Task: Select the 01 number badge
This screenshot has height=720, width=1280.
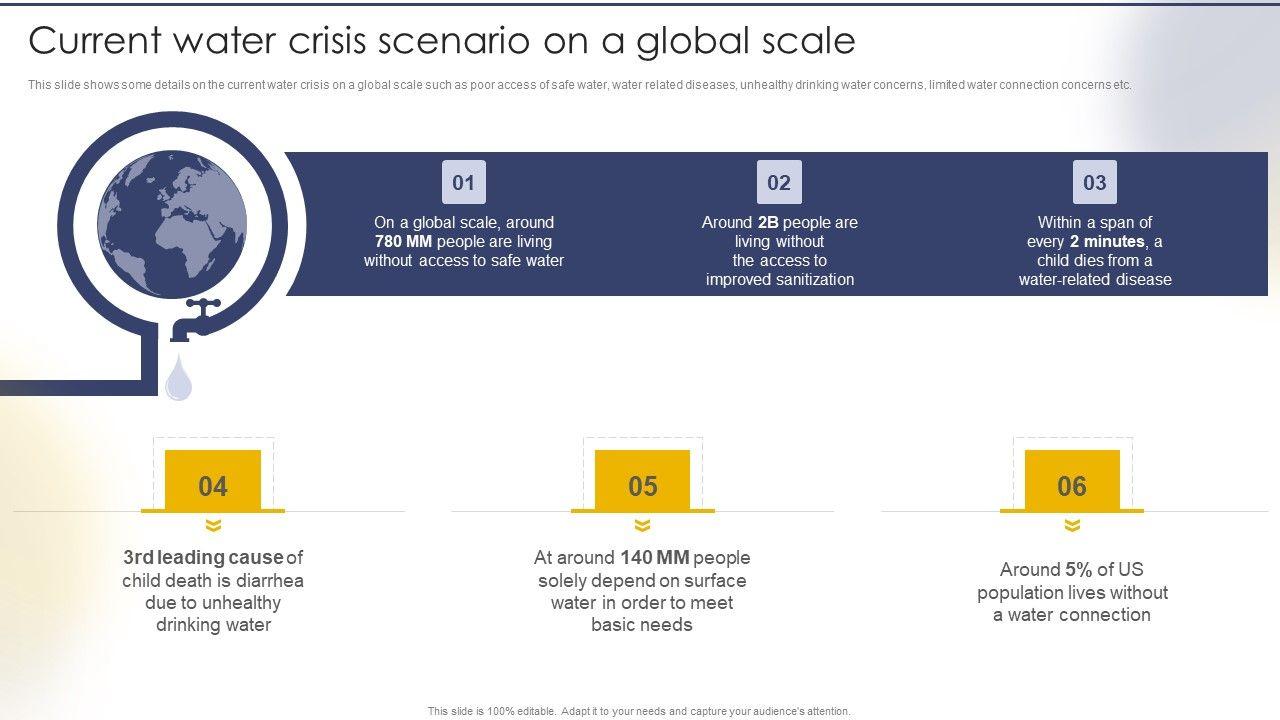Action: tap(463, 182)
